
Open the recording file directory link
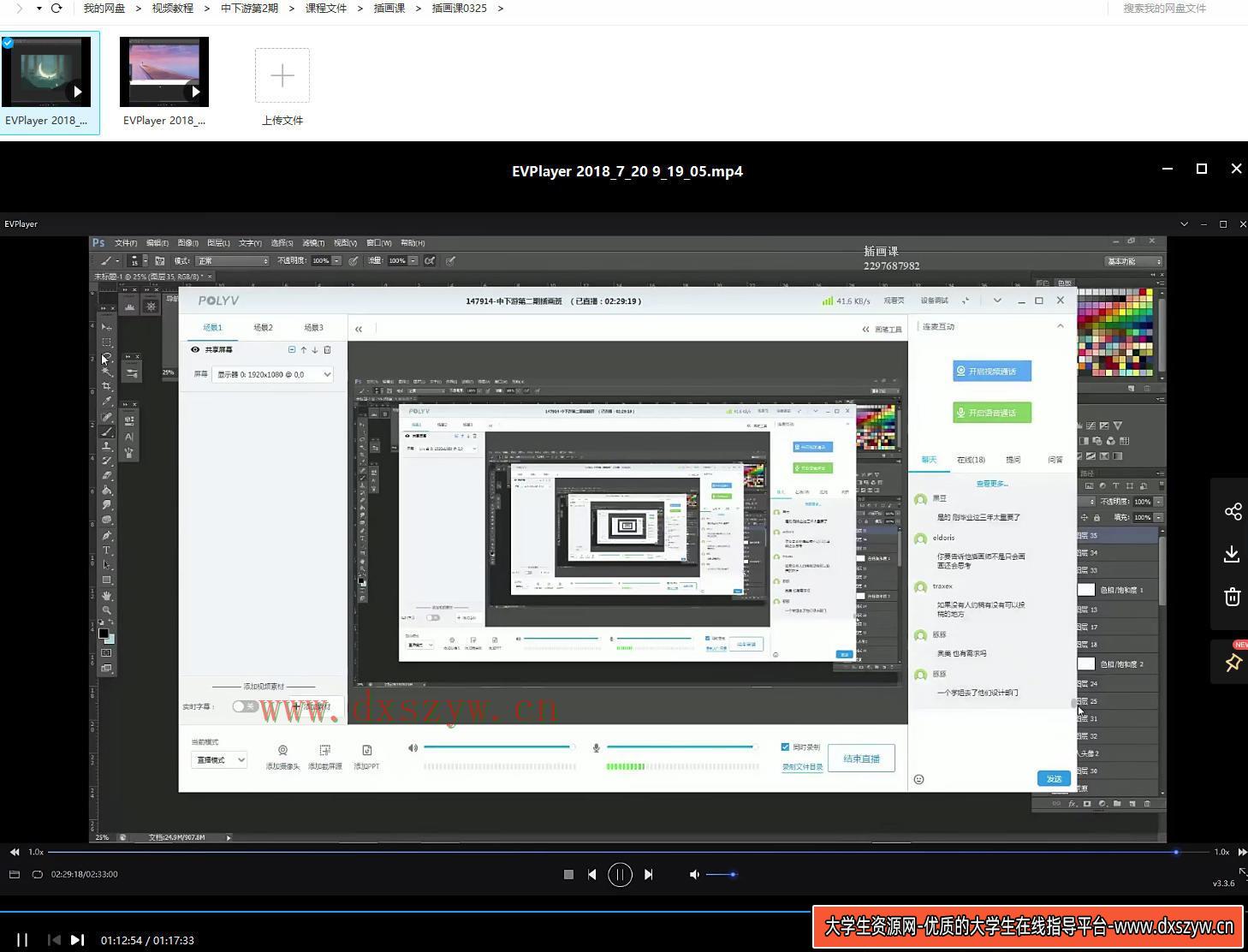(802, 767)
